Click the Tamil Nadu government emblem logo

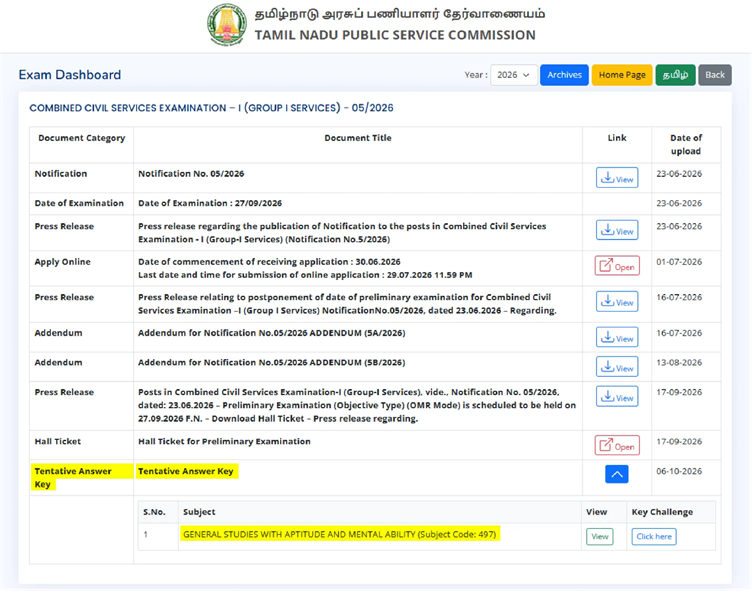(227, 25)
